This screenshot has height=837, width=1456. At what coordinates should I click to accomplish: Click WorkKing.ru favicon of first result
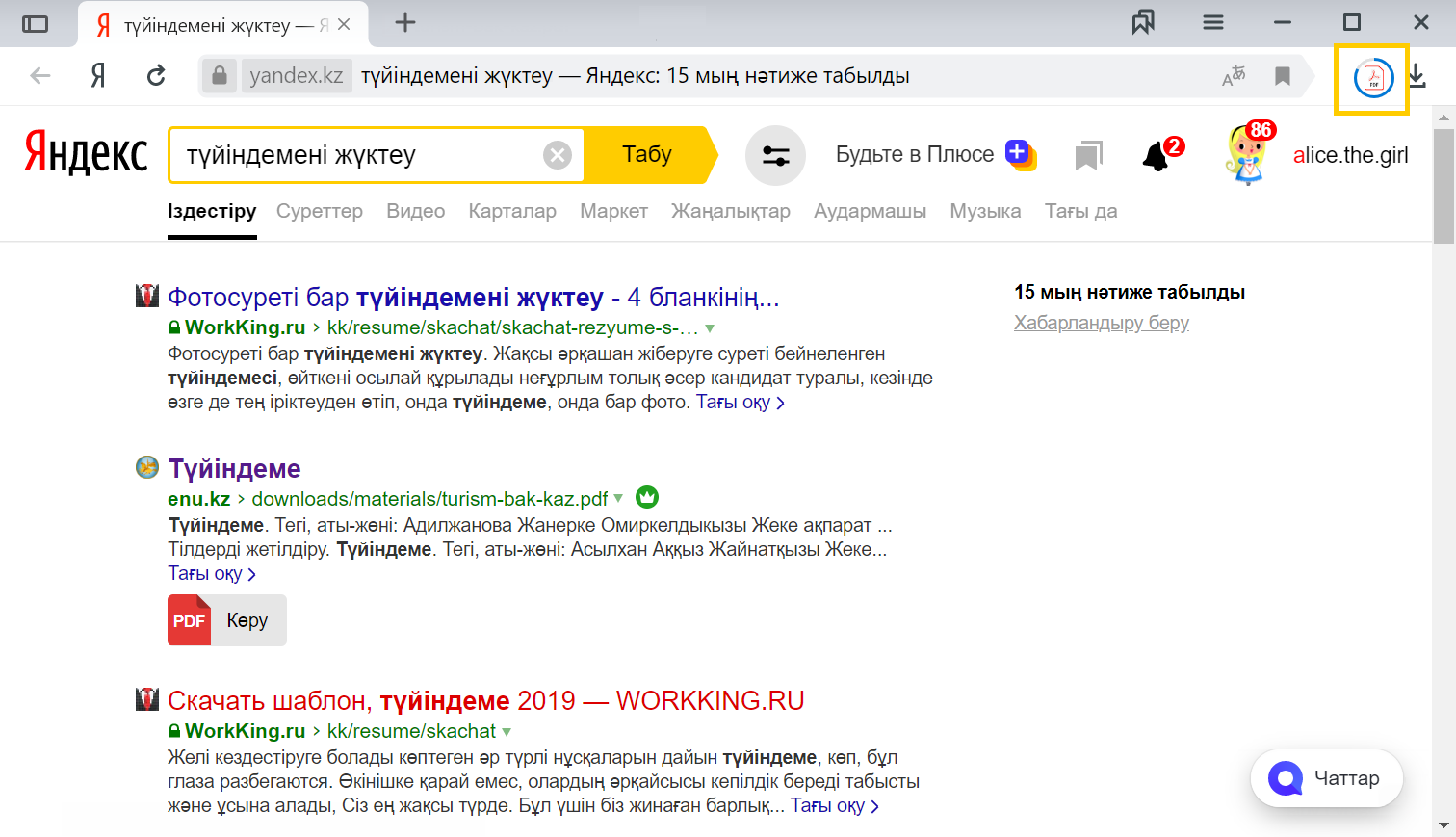[146, 296]
